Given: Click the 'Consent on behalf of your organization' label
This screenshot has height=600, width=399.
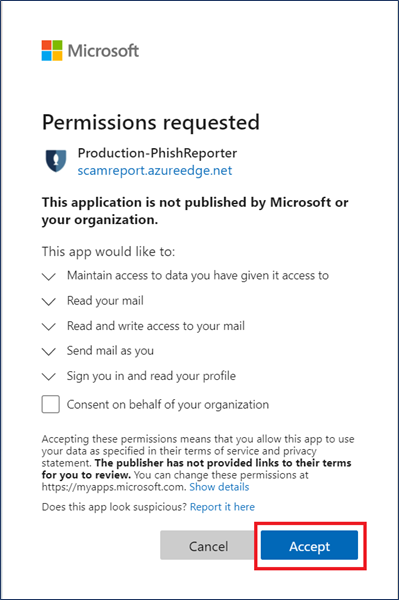Looking at the screenshot, I should (x=168, y=404).
